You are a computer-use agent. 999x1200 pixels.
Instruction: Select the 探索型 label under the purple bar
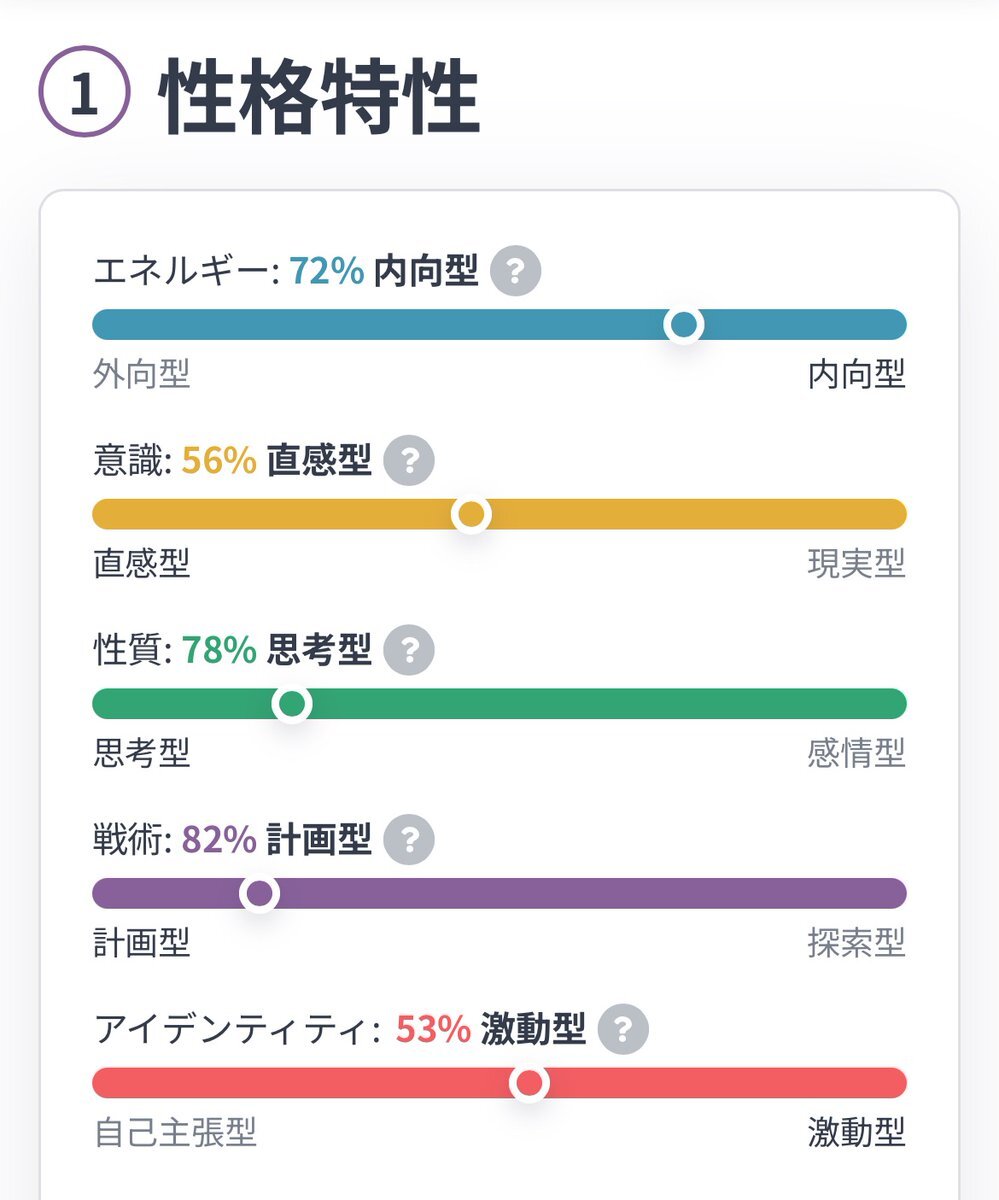click(857, 942)
